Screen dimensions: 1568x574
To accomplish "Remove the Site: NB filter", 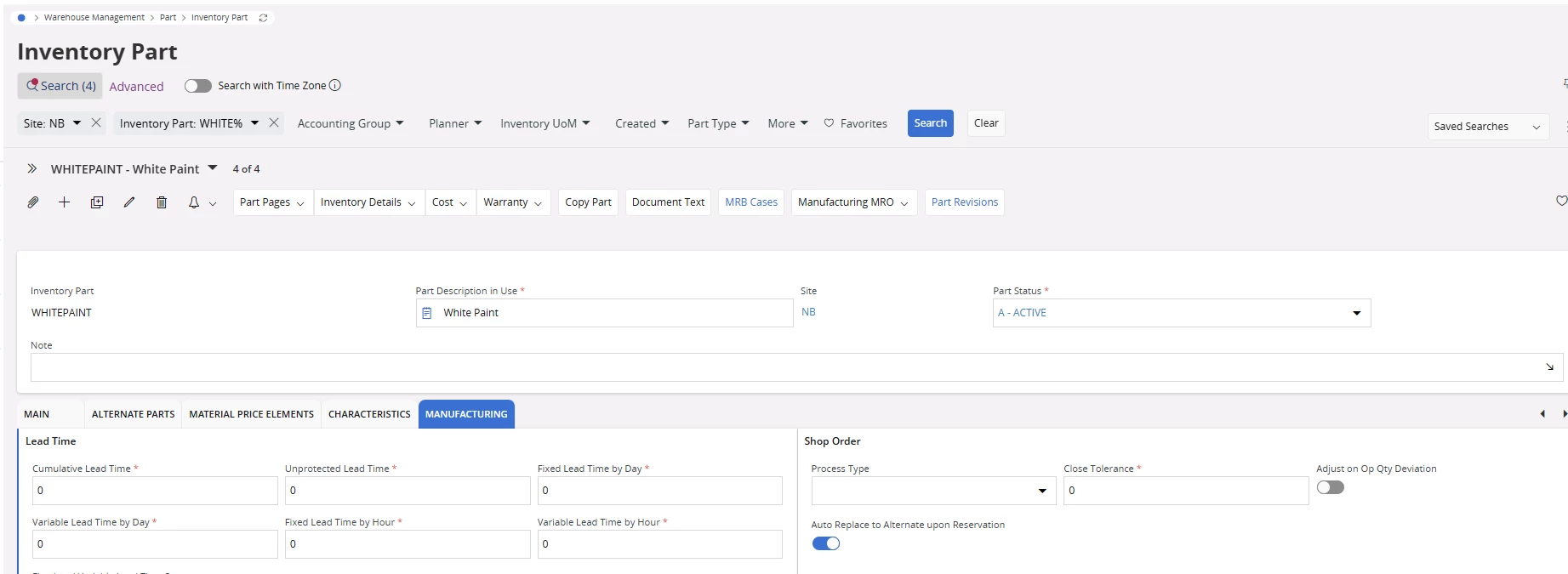I will click(96, 123).
